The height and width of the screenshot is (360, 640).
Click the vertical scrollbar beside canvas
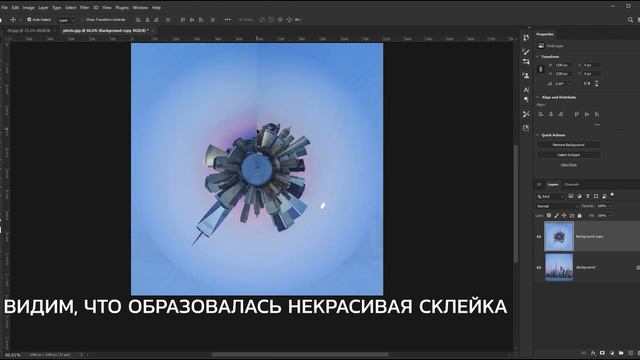(516, 204)
